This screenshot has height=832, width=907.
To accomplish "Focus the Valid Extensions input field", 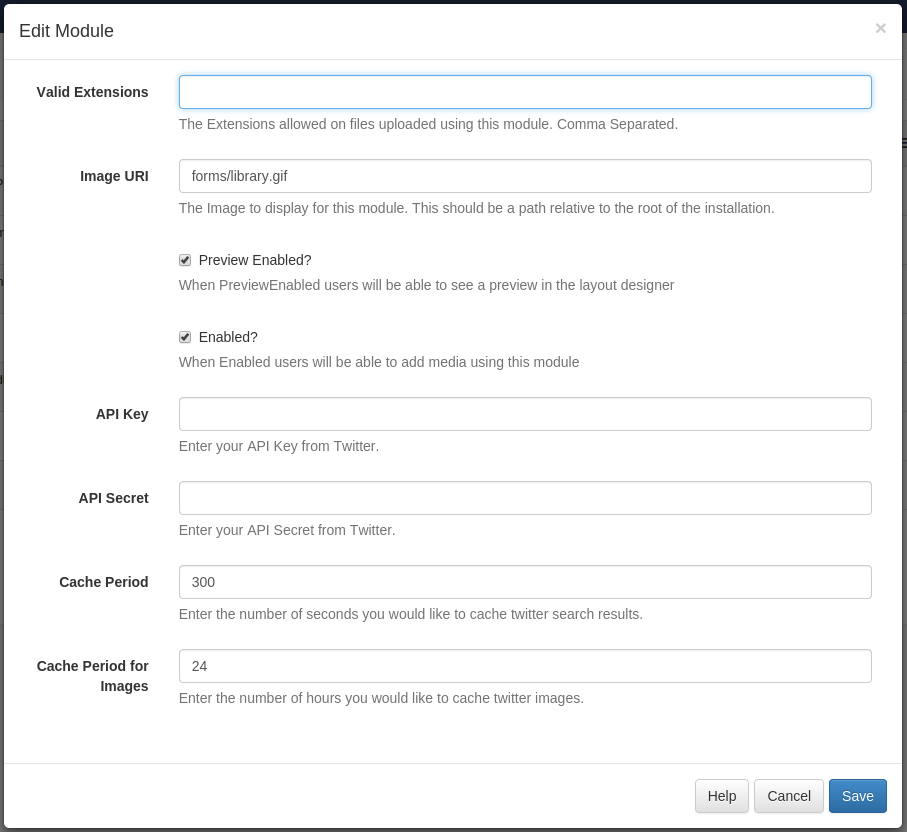I will click(x=525, y=92).
